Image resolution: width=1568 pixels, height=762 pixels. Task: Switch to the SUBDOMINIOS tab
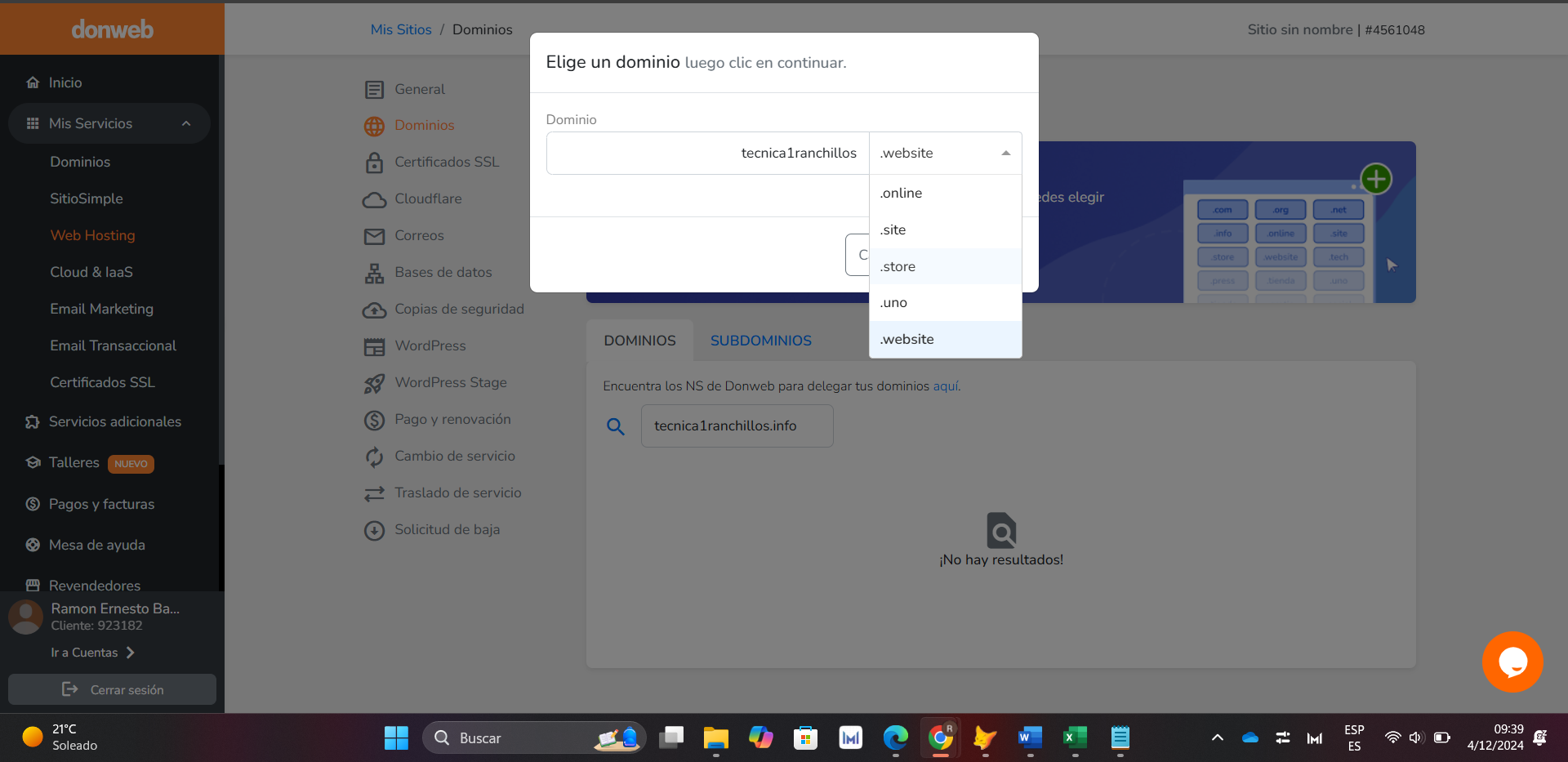[760, 341]
